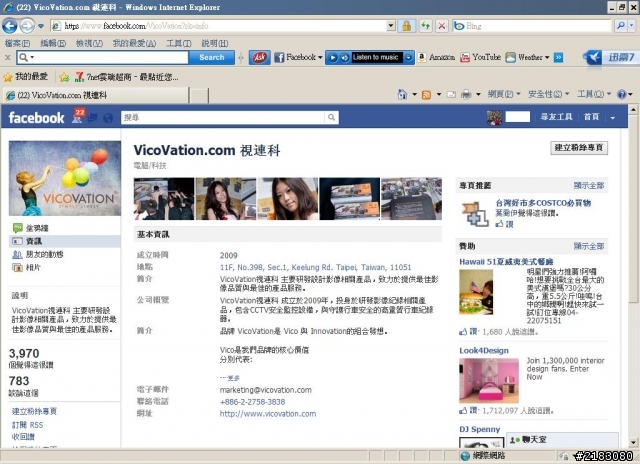
Task: Open the Facebook account dropdown arrow
Action: pos(613,118)
